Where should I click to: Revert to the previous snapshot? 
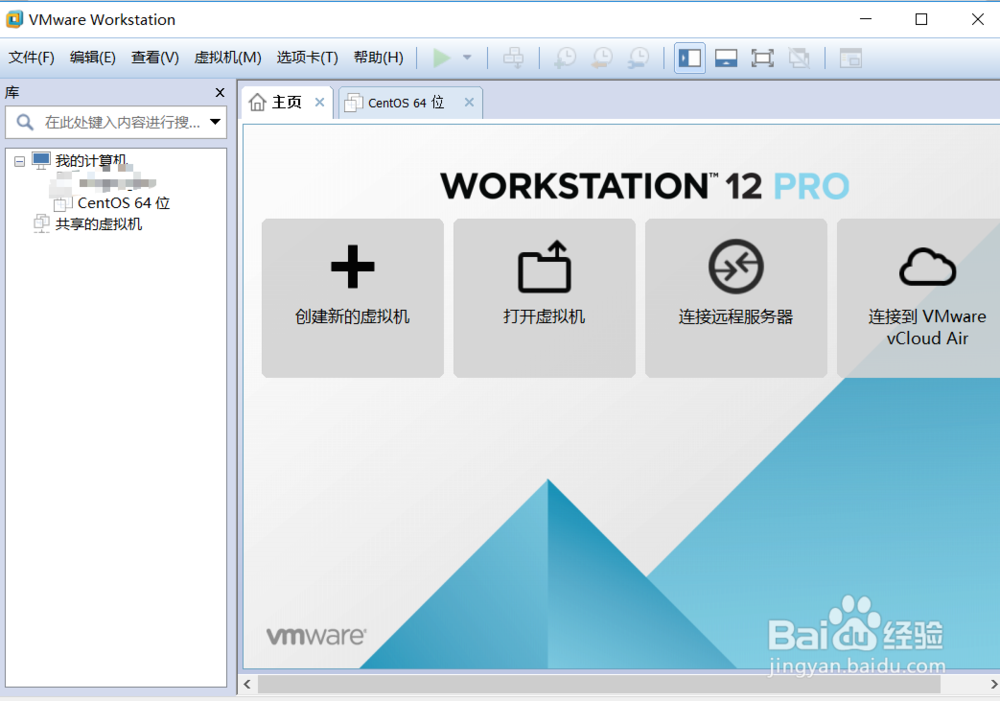coord(602,58)
